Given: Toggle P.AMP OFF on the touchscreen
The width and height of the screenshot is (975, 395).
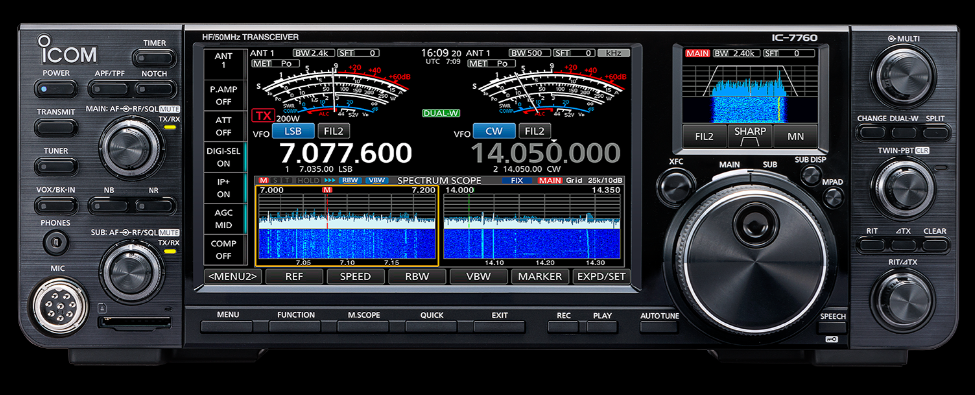Looking at the screenshot, I should (224, 95).
